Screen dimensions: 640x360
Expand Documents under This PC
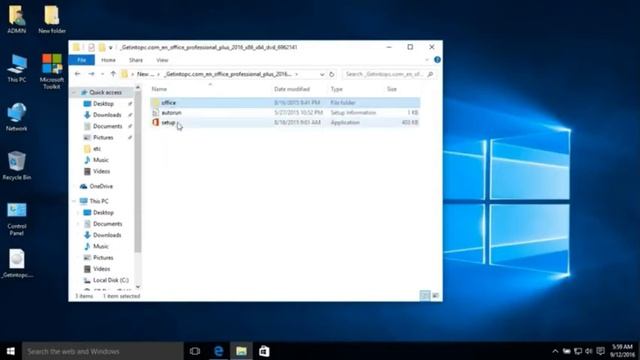[78, 224]
